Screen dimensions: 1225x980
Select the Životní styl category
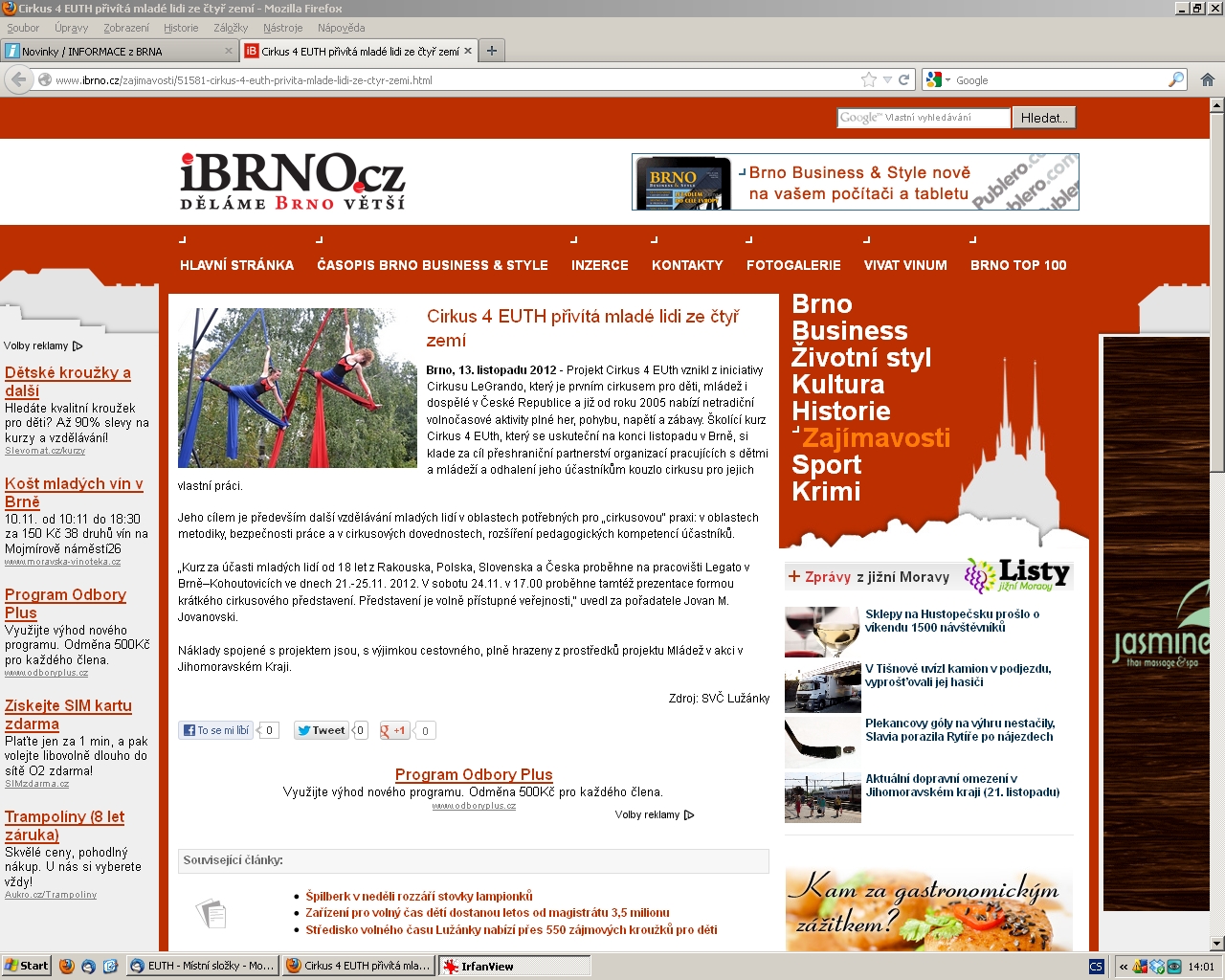click(x=861, y=358)
